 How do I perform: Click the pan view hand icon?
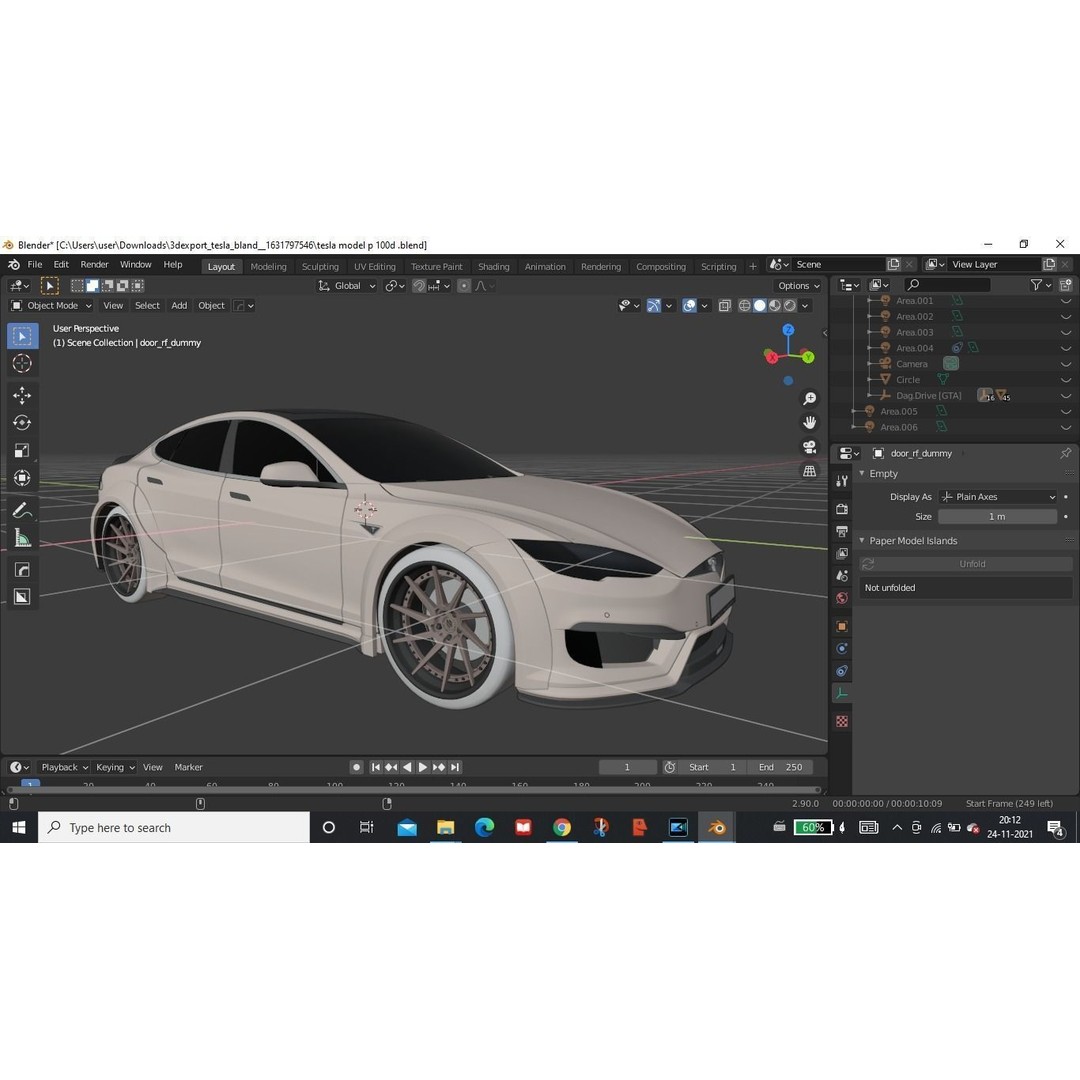[x=809, y=423]
